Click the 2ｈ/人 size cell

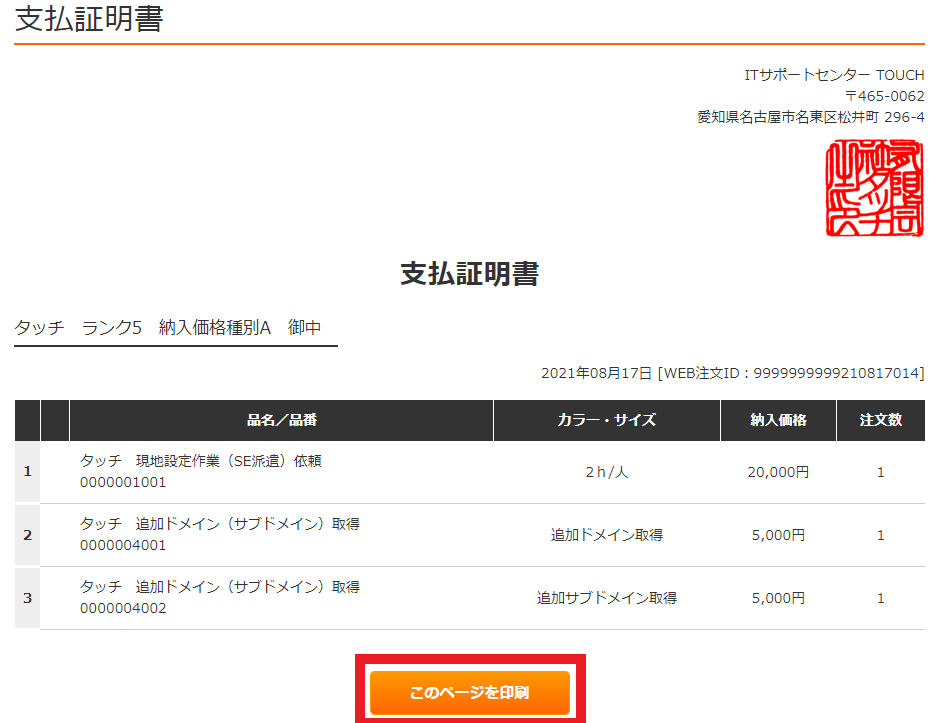pos(606,472)
